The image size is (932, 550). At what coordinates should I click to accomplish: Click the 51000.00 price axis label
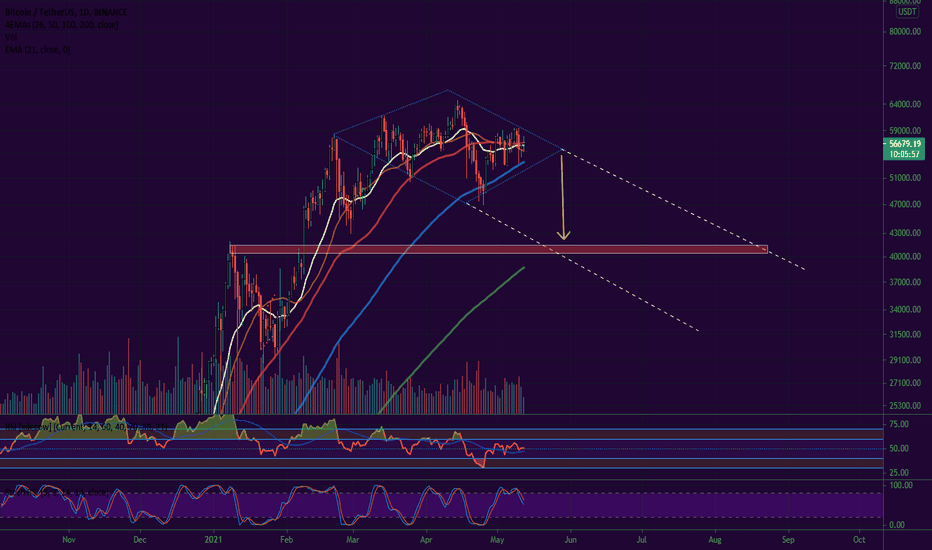pos(905,178)
